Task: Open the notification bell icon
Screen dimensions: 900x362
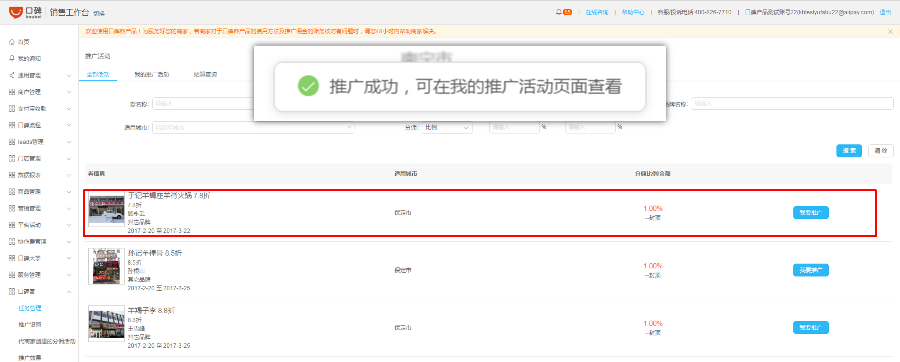Action: point(558,11)
